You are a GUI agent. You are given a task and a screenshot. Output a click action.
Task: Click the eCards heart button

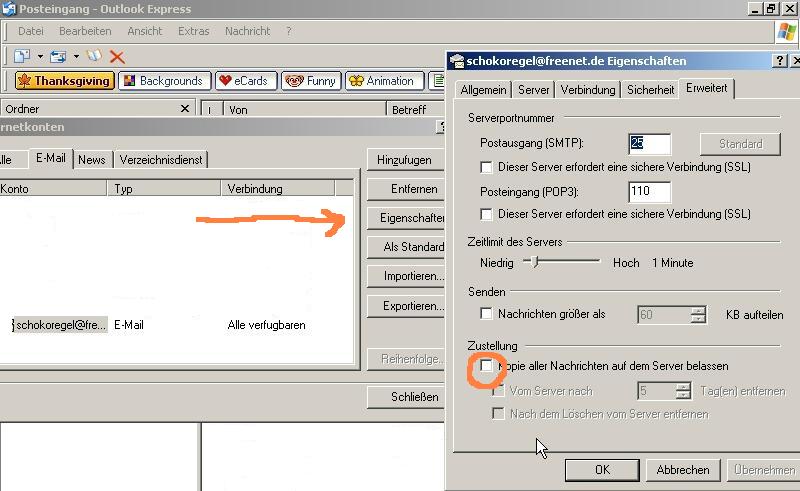pyautogui.click(x=245, y=81)
